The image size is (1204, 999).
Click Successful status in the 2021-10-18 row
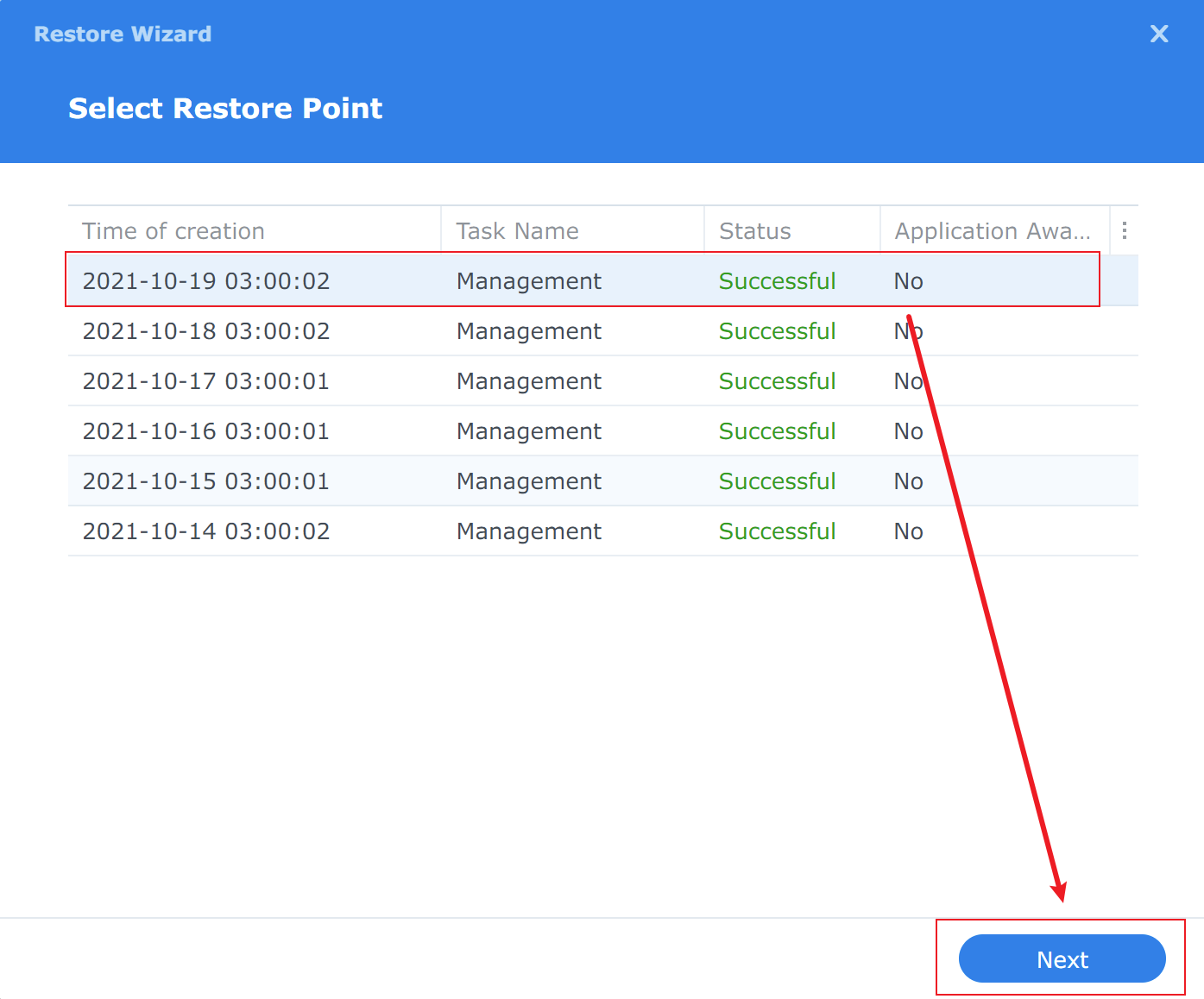(x=777, y=331)
